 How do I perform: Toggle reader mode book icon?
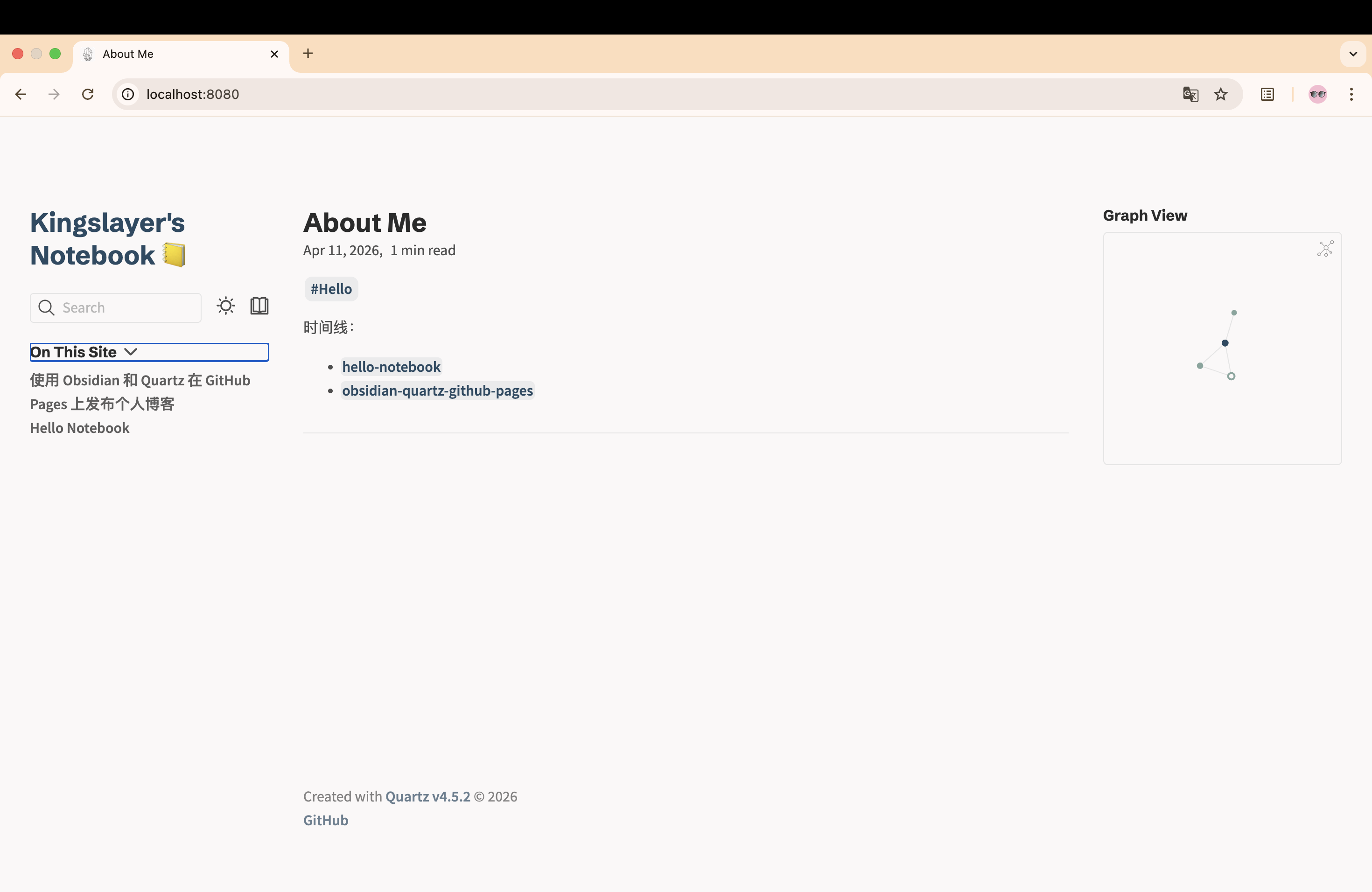coord(259,306)
